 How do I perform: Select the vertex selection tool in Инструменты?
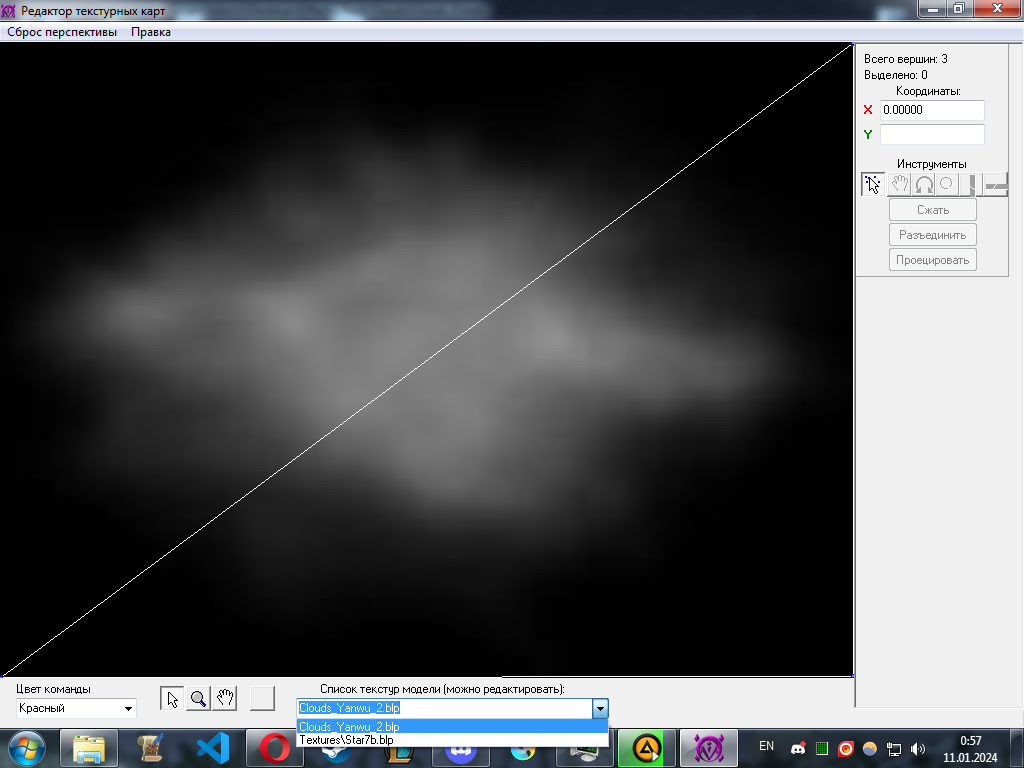point(872,185)
